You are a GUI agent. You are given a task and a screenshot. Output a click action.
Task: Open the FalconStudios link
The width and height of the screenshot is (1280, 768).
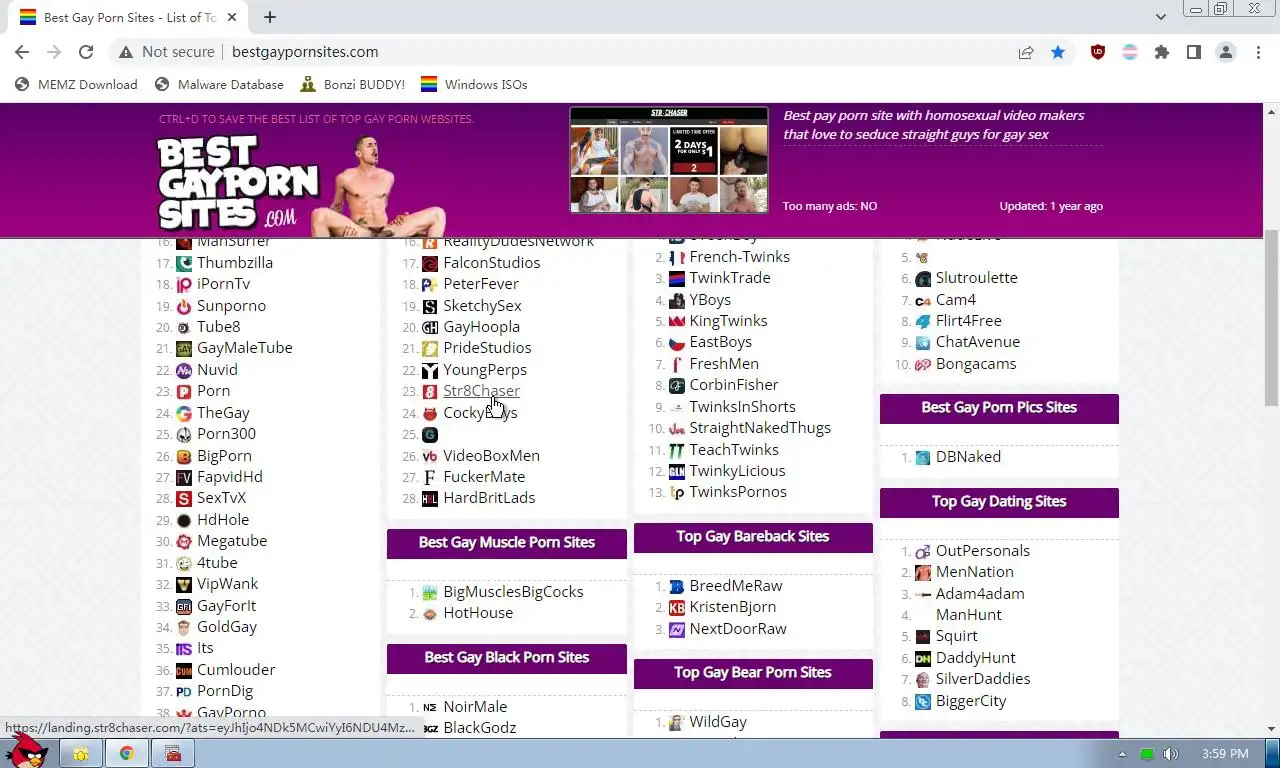(x=492, y=263)
